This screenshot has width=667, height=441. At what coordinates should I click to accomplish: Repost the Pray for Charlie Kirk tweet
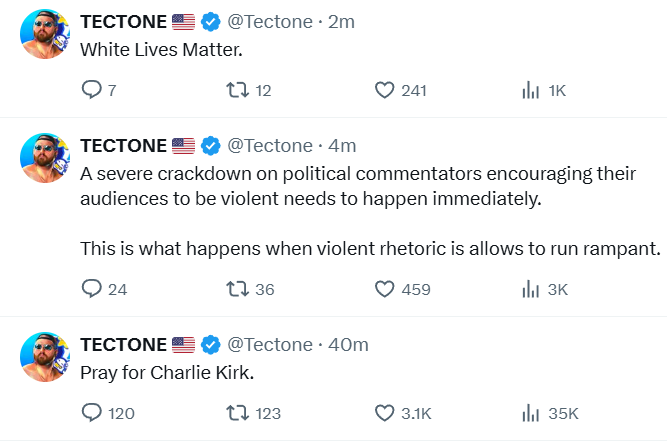[x=237, y=413]
